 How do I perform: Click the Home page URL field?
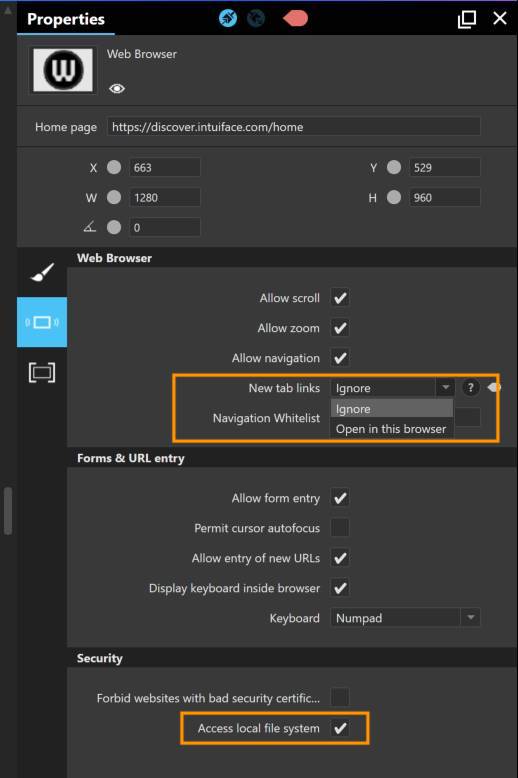click(294, 127)
